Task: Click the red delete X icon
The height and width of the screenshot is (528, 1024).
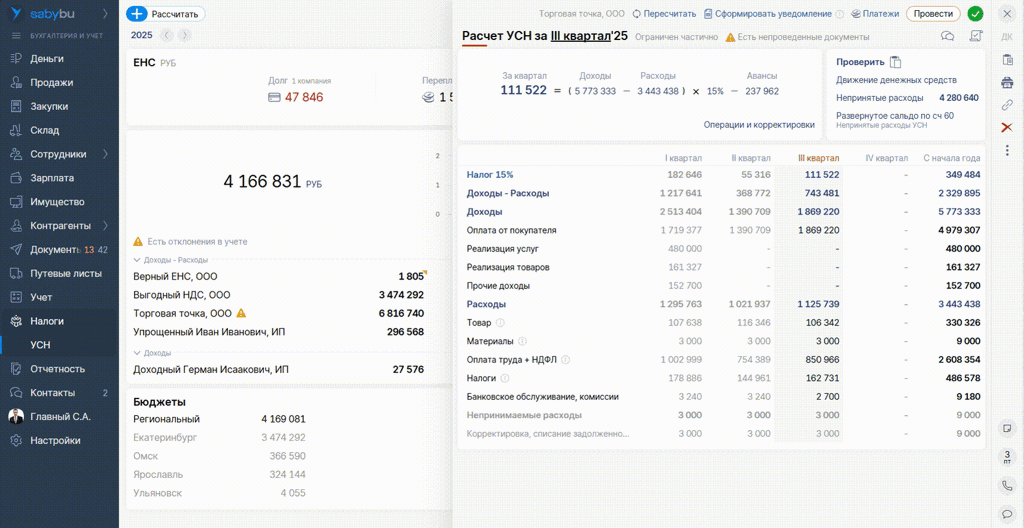Action: point(1007,127)
